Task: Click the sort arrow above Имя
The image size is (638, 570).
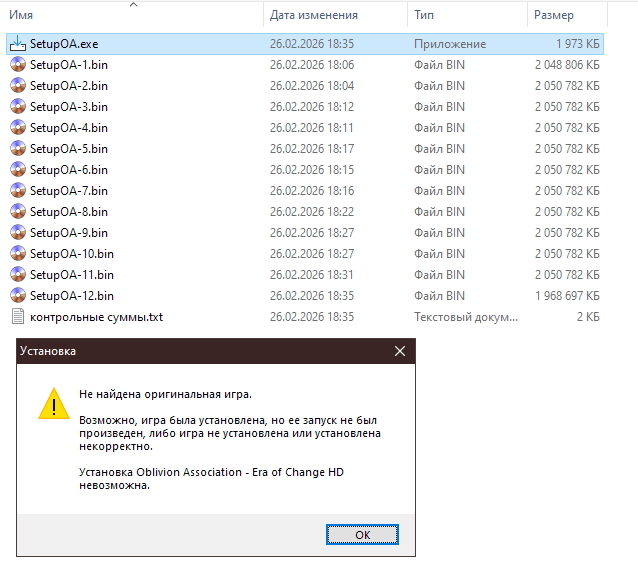Action: [x=133, y=4]
